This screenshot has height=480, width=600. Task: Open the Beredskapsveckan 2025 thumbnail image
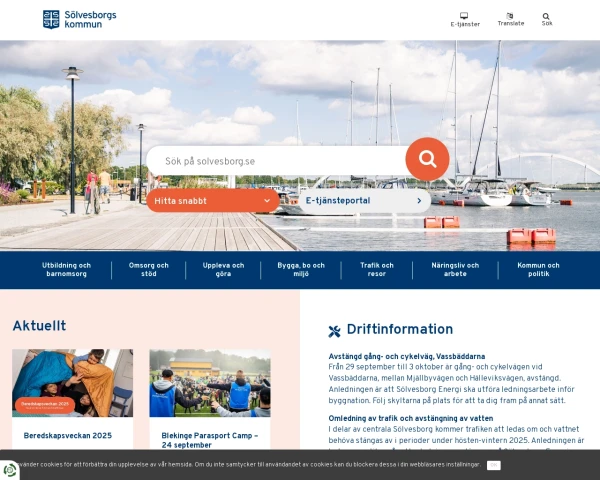(x=72, y=383)
